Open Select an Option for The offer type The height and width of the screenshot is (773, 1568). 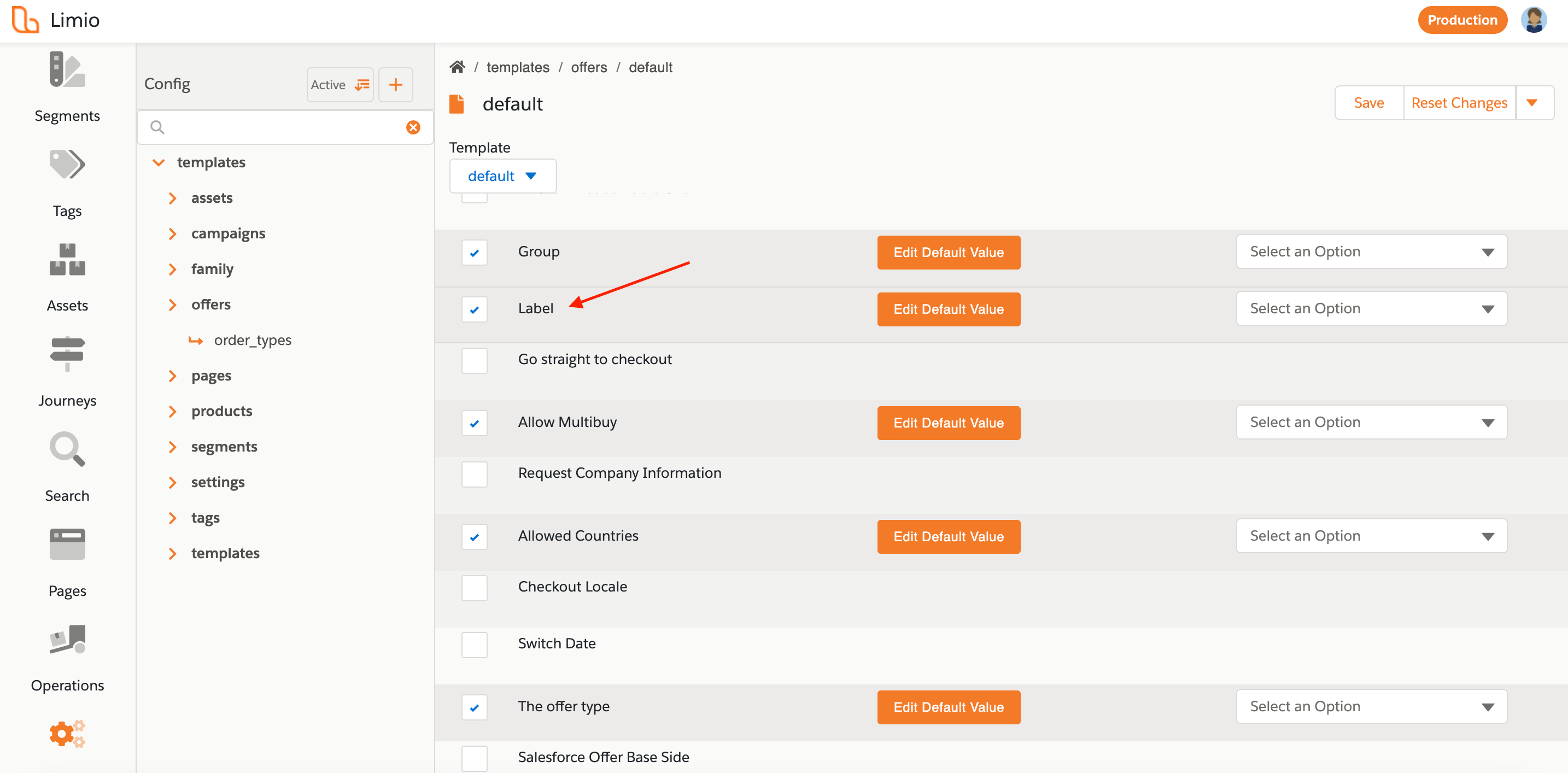tap(1371, 706)
